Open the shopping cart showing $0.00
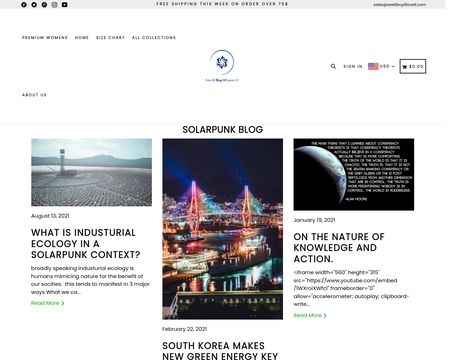450x360 pixels. [x=413, y=66]
